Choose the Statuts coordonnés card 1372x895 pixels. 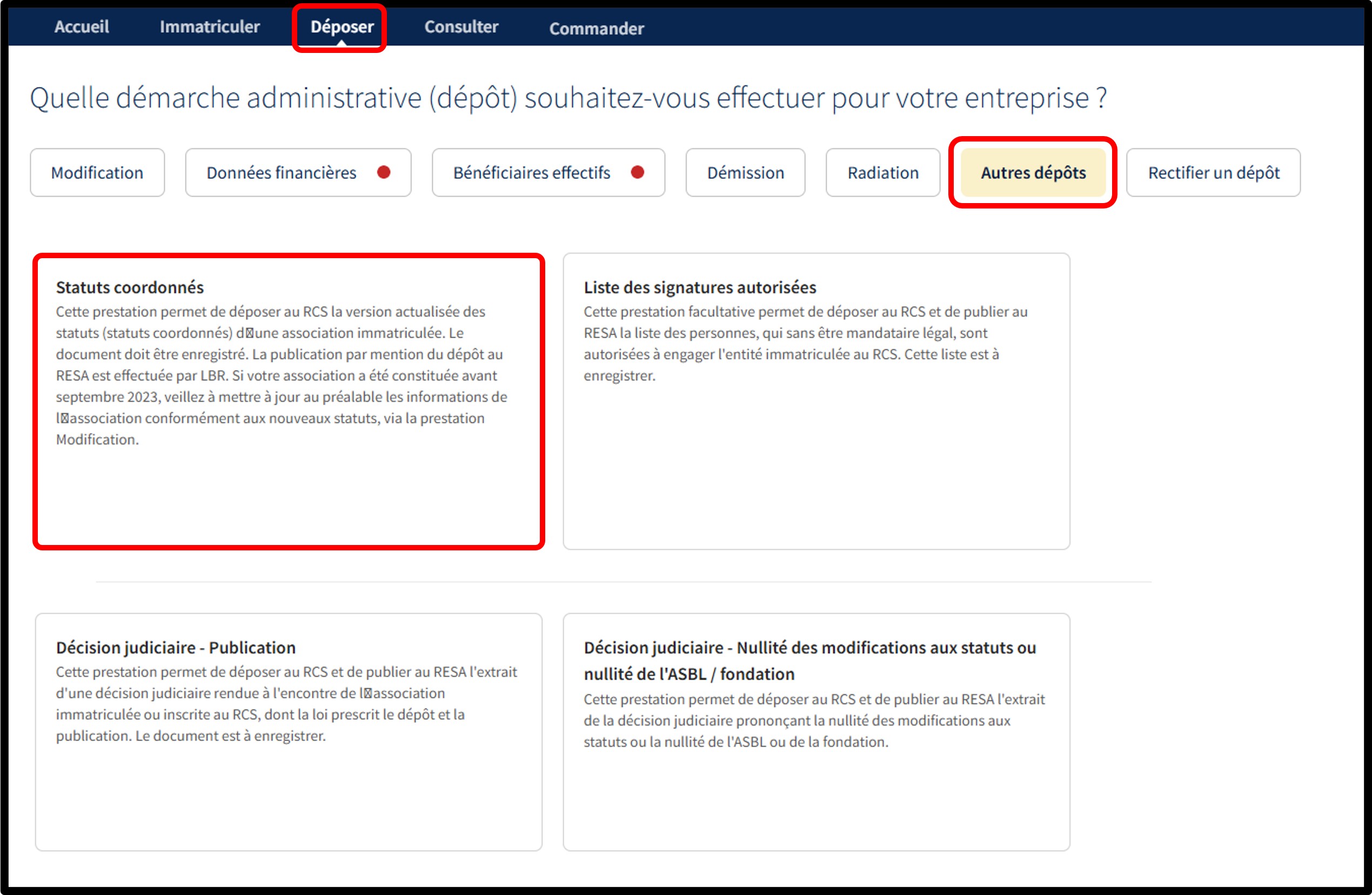point(288,401)
